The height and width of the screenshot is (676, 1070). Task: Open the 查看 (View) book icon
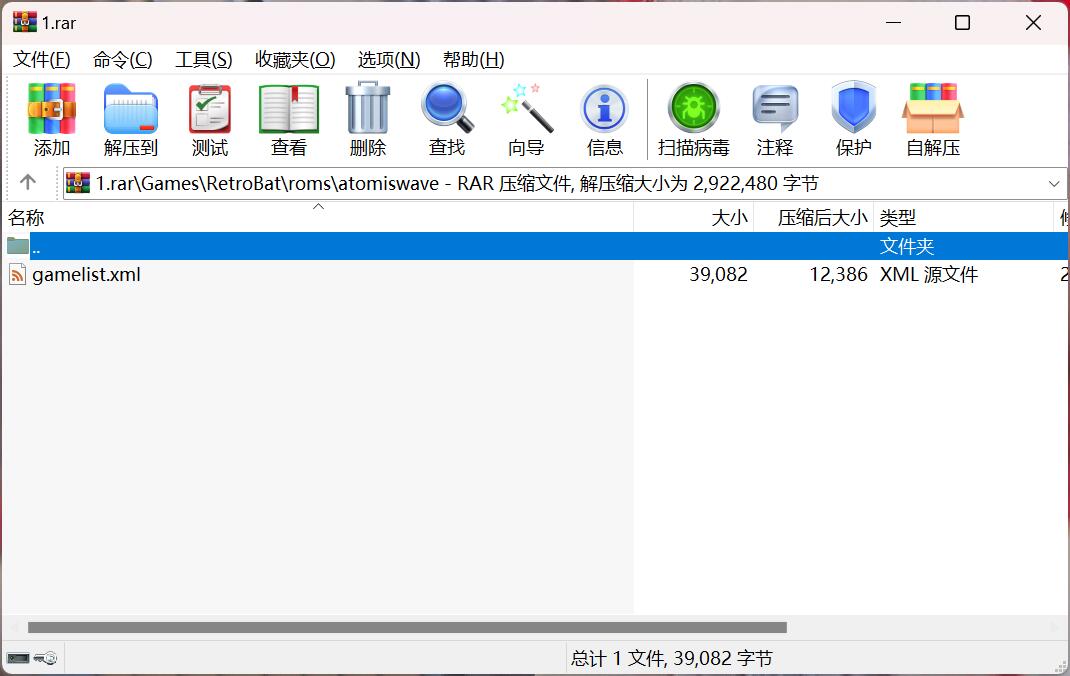[x=289, y=119]
